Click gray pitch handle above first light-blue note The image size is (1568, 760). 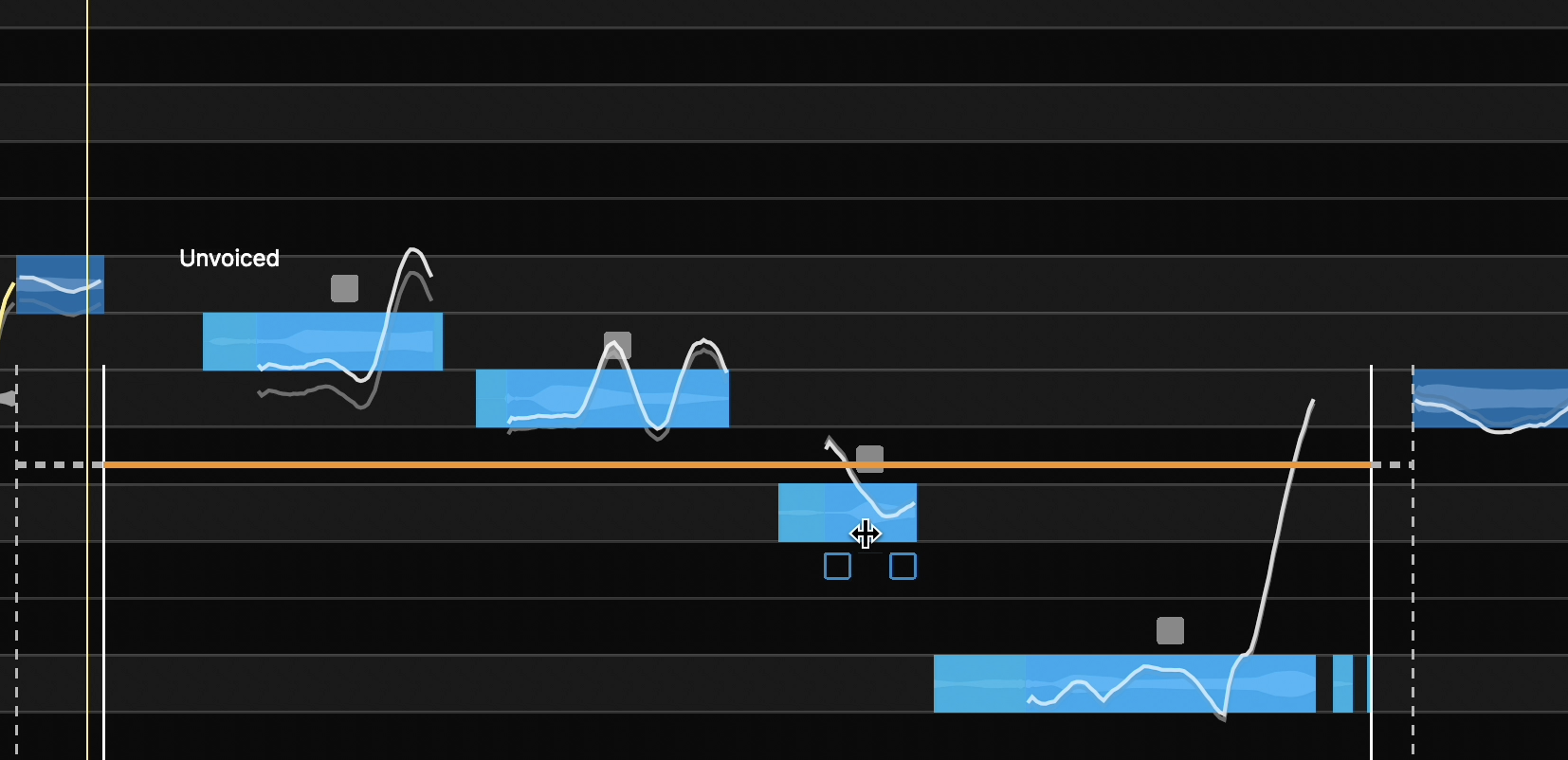[344, 288]
